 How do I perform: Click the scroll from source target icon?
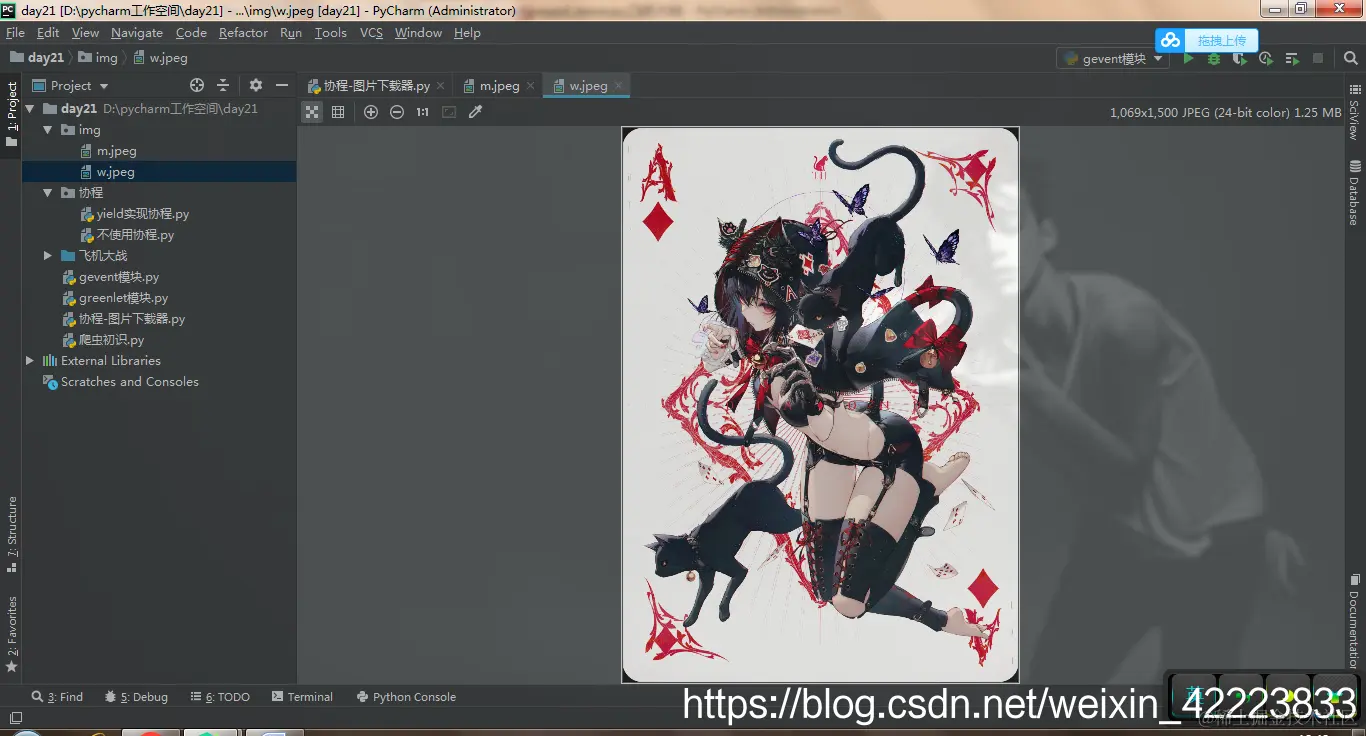click(x=197, y=85)
